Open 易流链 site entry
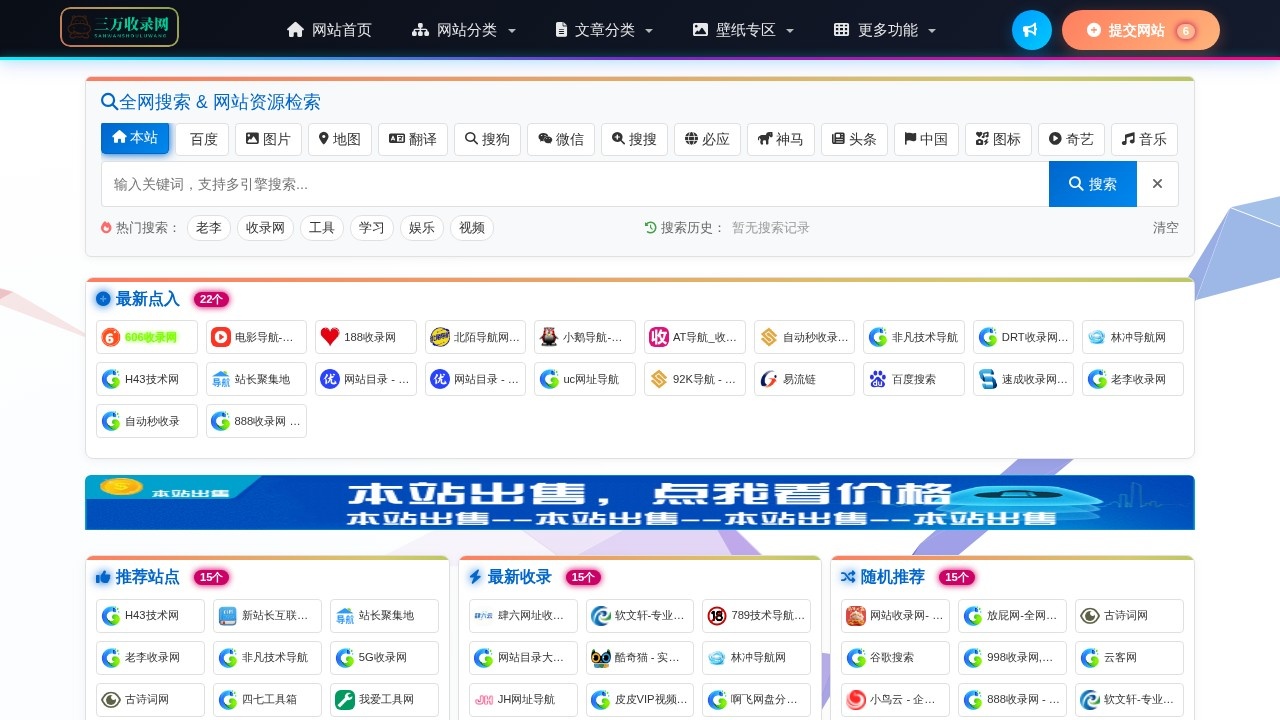 [x=805, y=379]
